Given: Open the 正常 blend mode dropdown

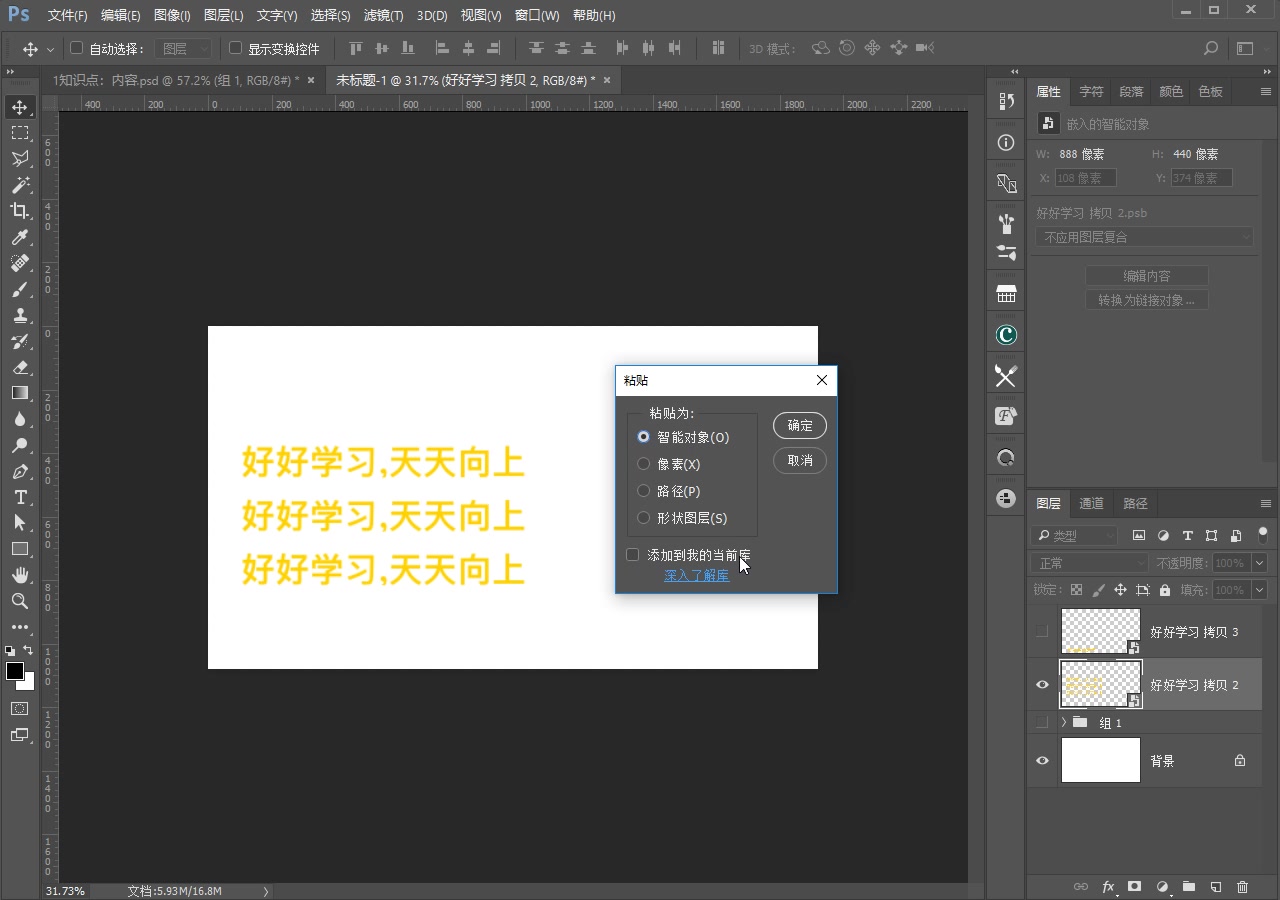Looking at the screenshot, I should click(x=1088, y=563).
